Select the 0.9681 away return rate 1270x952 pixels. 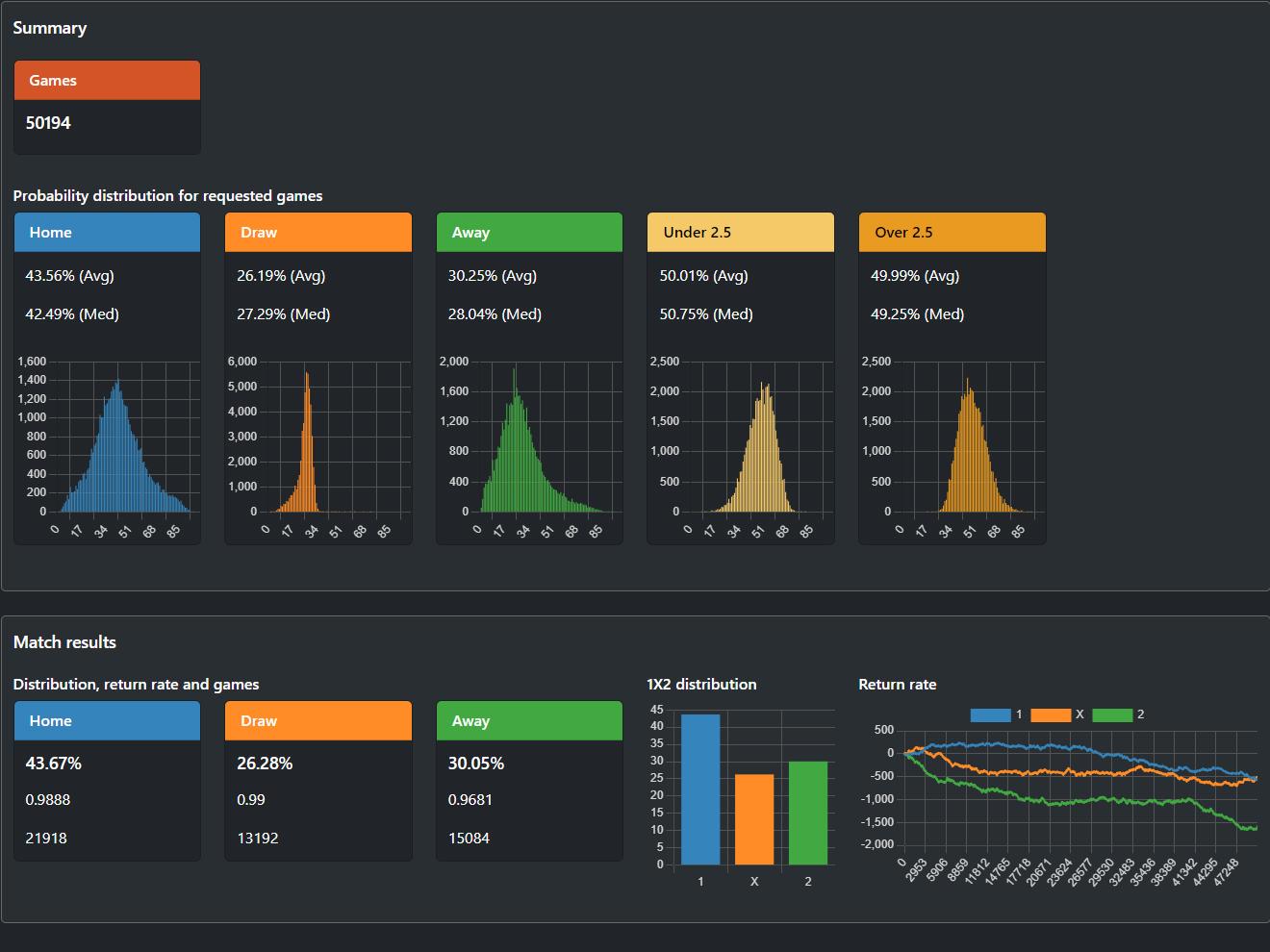pyautogui.click(x=470, y=800)
